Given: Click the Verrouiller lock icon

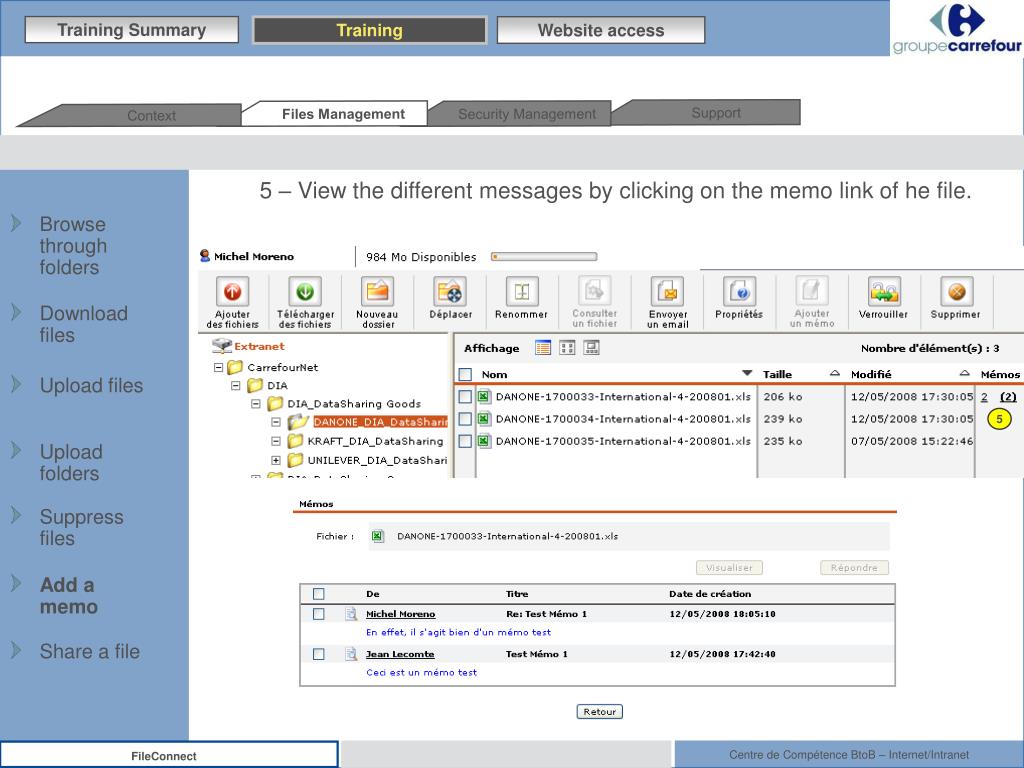Looking at the screenshot, I should 884,291.
